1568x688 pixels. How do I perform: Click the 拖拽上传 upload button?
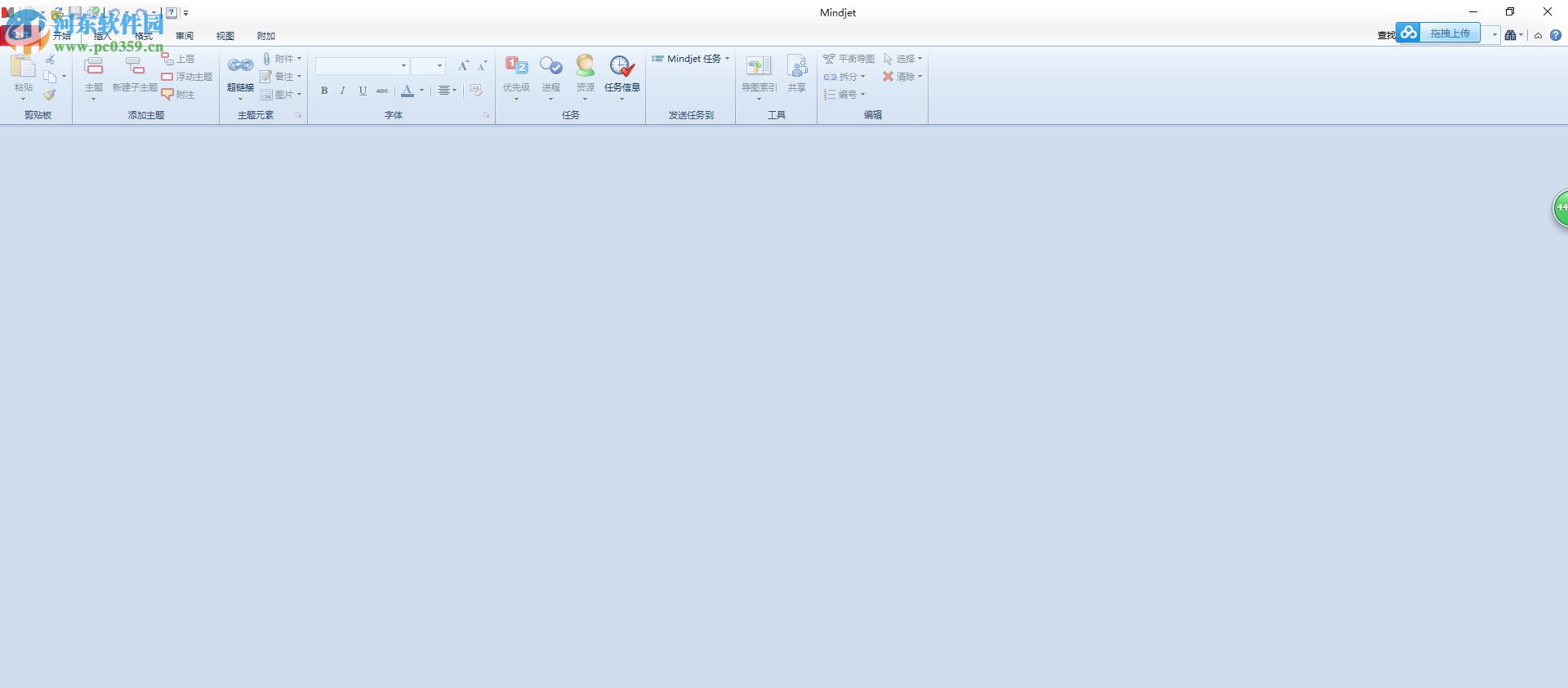pyautogui.click(x=1438, y=33)
